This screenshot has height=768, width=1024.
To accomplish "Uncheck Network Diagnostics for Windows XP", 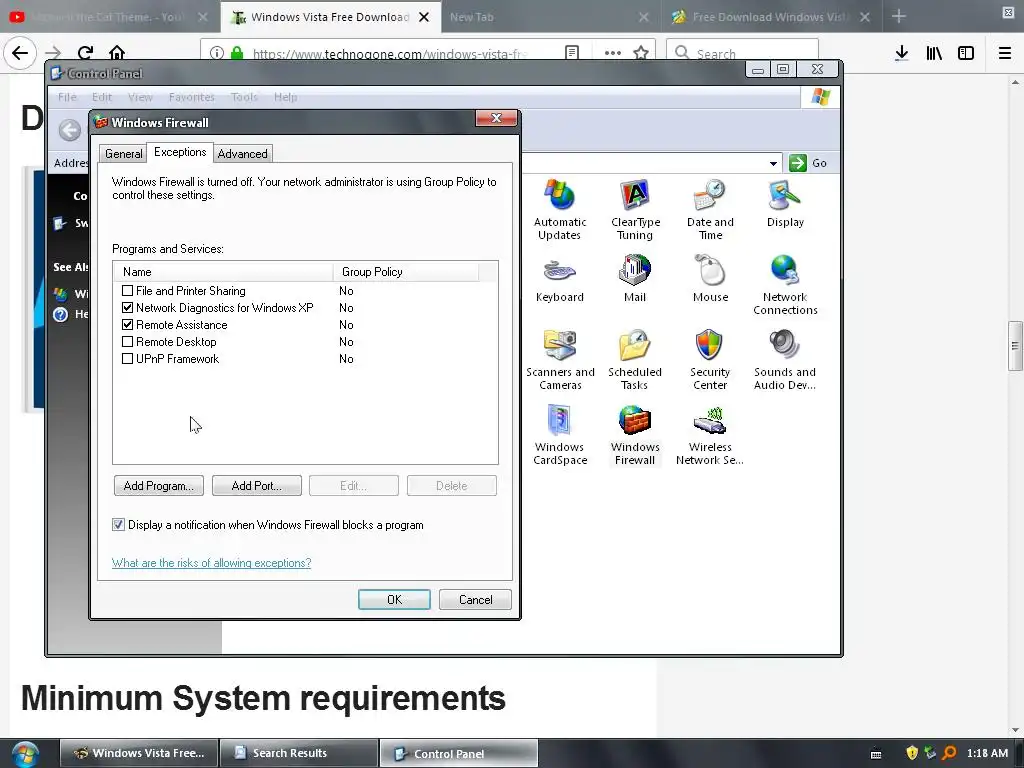I will pos(127,308).
